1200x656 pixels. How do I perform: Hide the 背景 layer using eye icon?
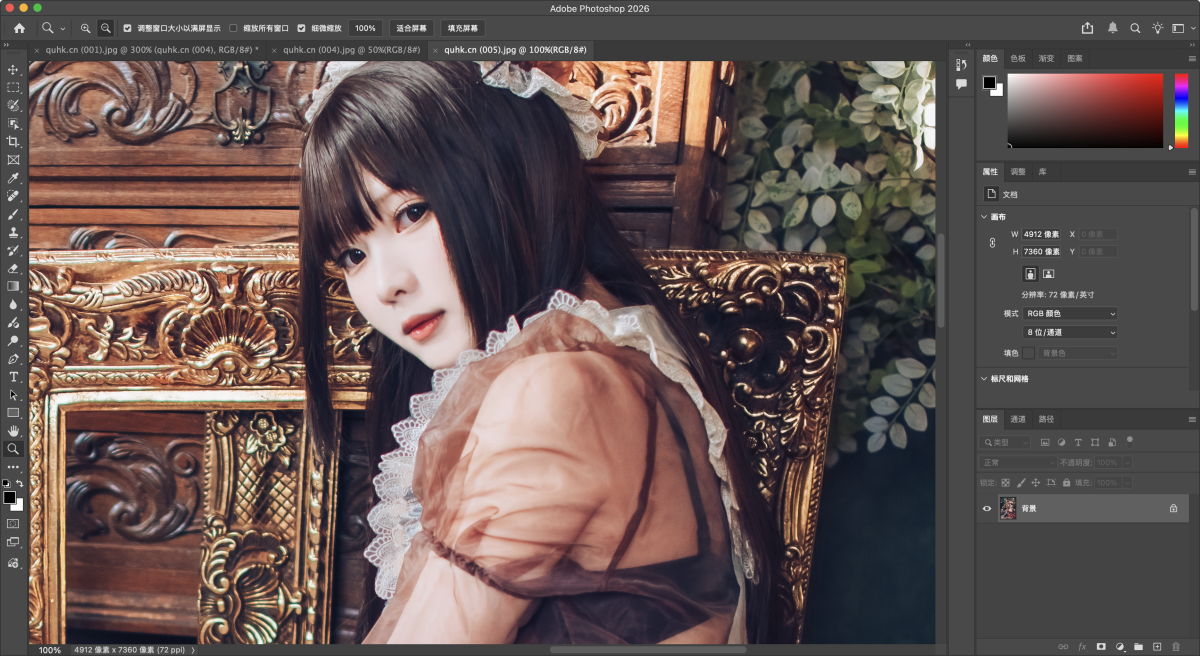[x=987, y=509]
